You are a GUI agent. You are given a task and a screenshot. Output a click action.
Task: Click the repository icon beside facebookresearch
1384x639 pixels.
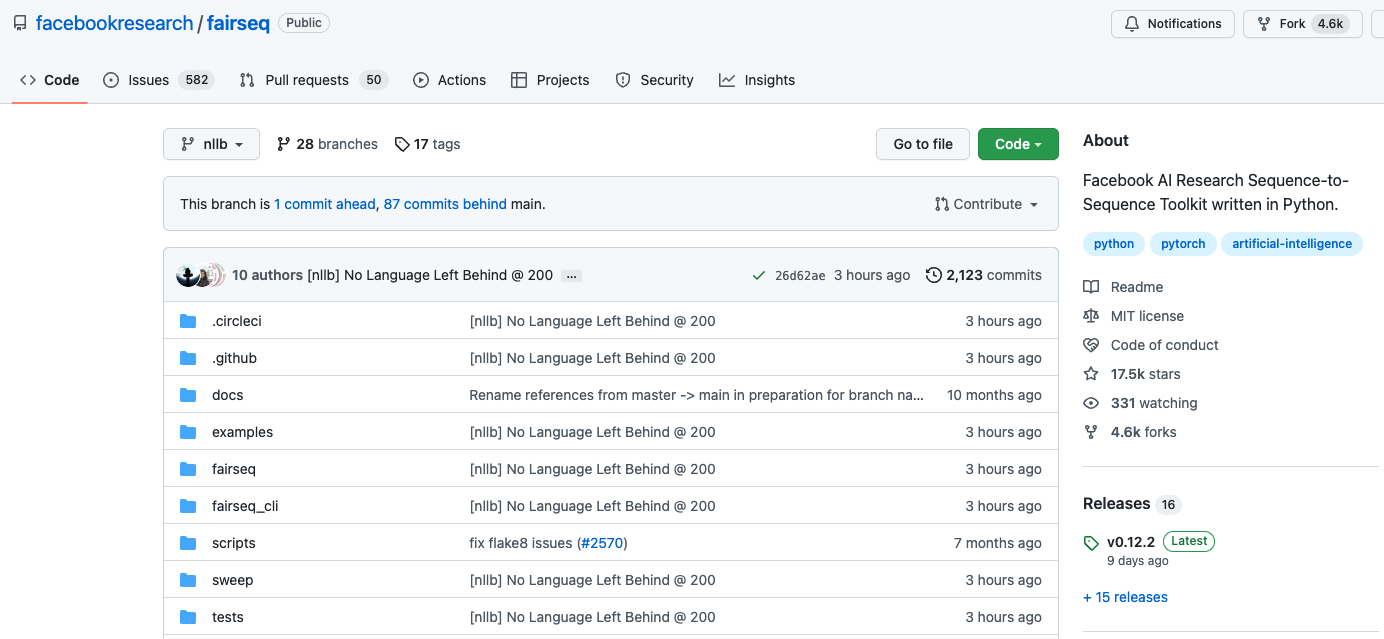tap(20, 23)
